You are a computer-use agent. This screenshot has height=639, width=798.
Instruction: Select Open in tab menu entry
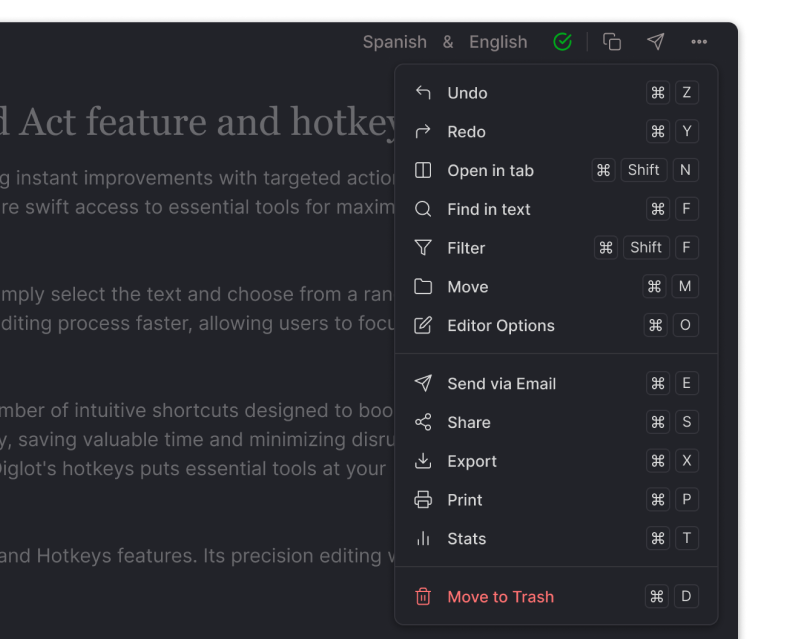pos(556,170)
